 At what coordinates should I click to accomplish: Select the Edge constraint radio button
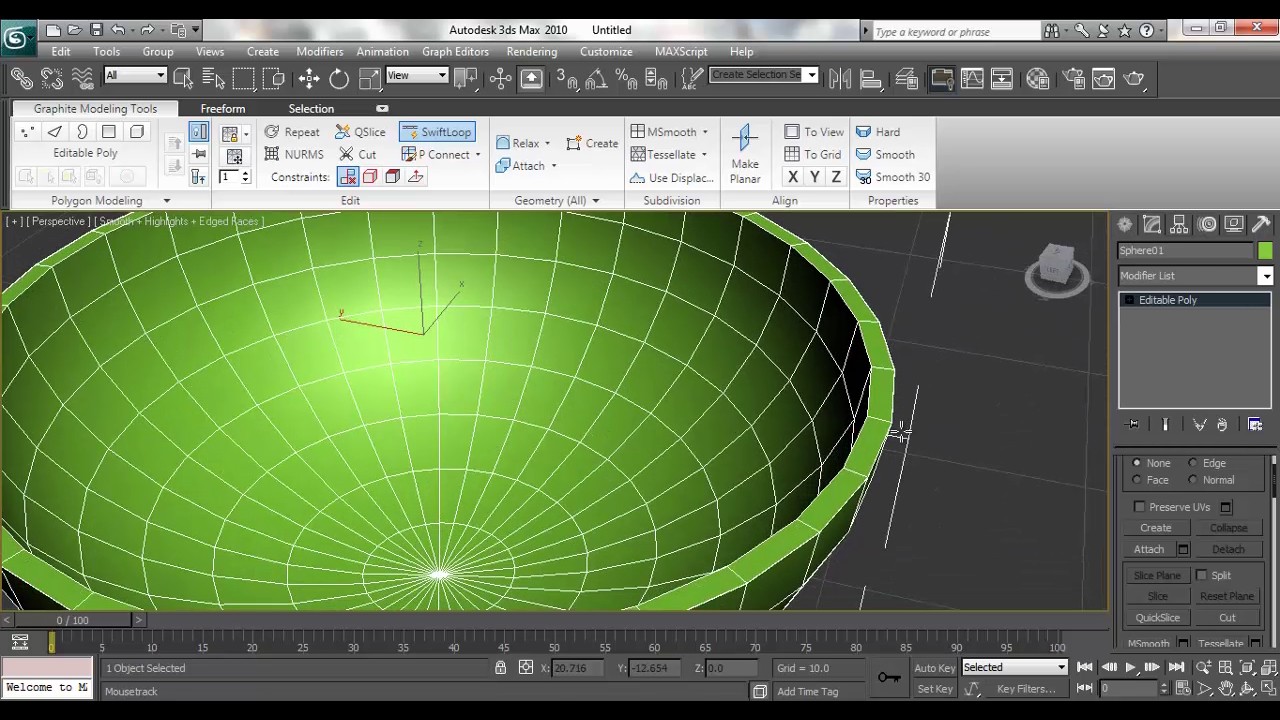[x=1192, y=463]
